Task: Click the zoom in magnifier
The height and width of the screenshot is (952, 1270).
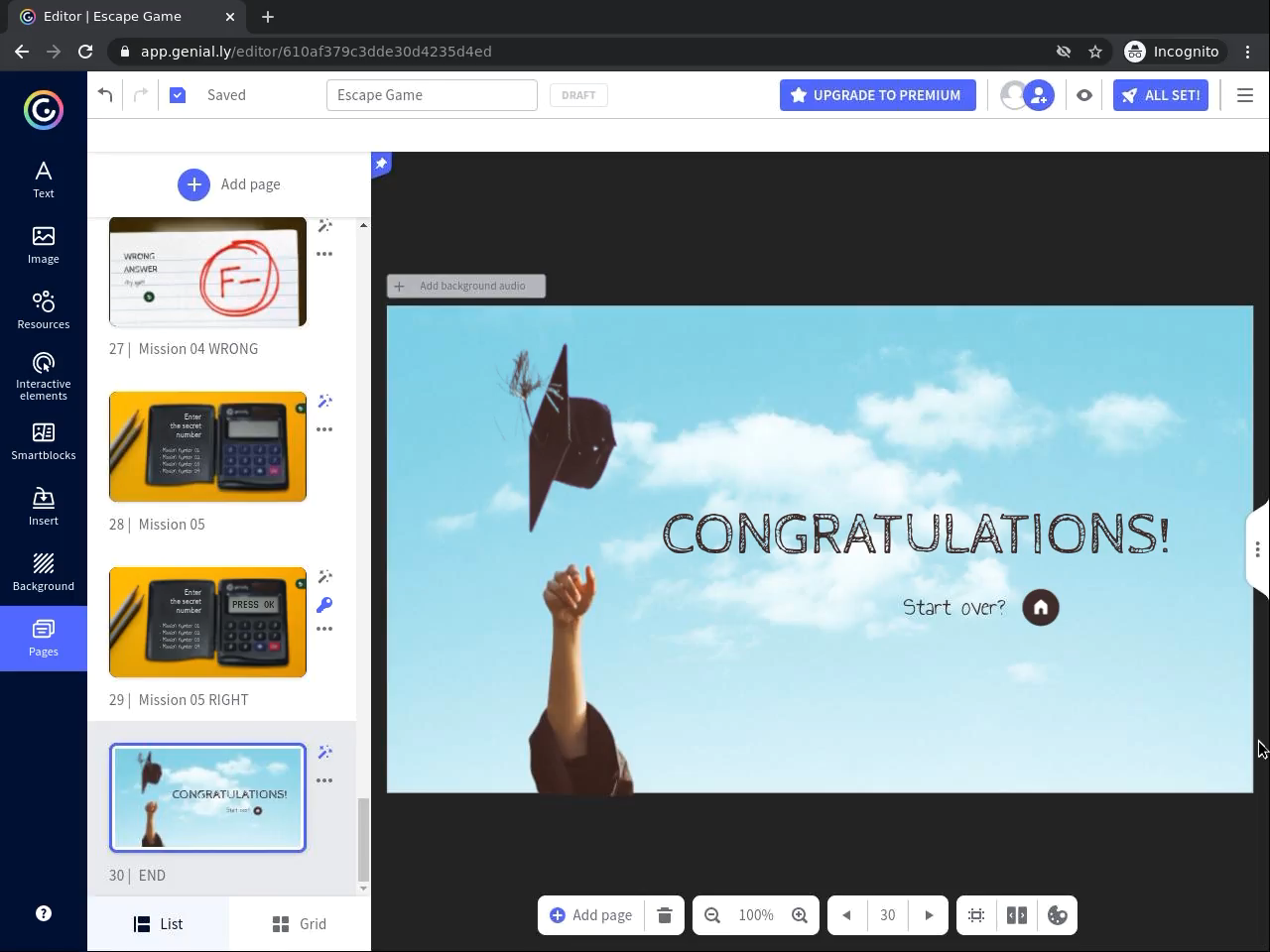Action: pyautogui.click(x=799, y=915)
